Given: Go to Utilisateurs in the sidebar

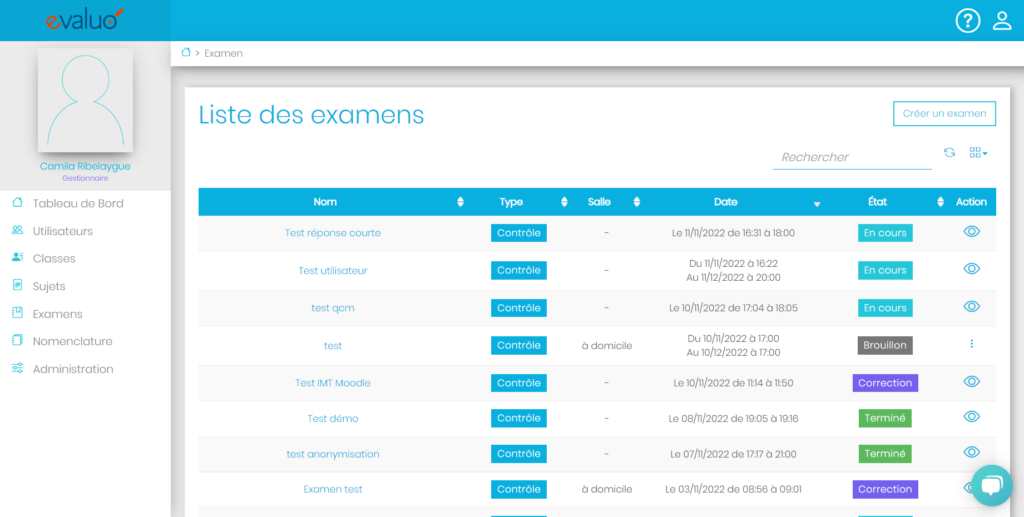Looking at the screenshot, I should click(62, 231).
